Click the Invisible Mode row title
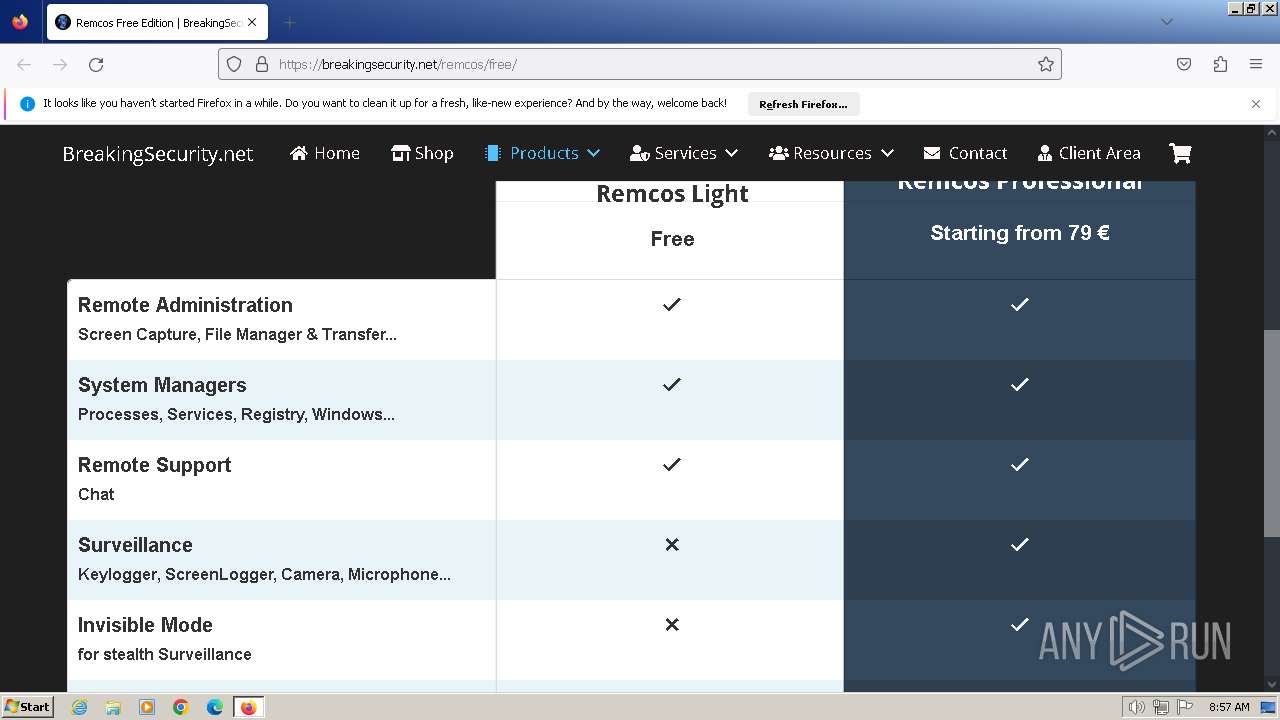This screenshot has width=1280, height=720. (145, 625)
